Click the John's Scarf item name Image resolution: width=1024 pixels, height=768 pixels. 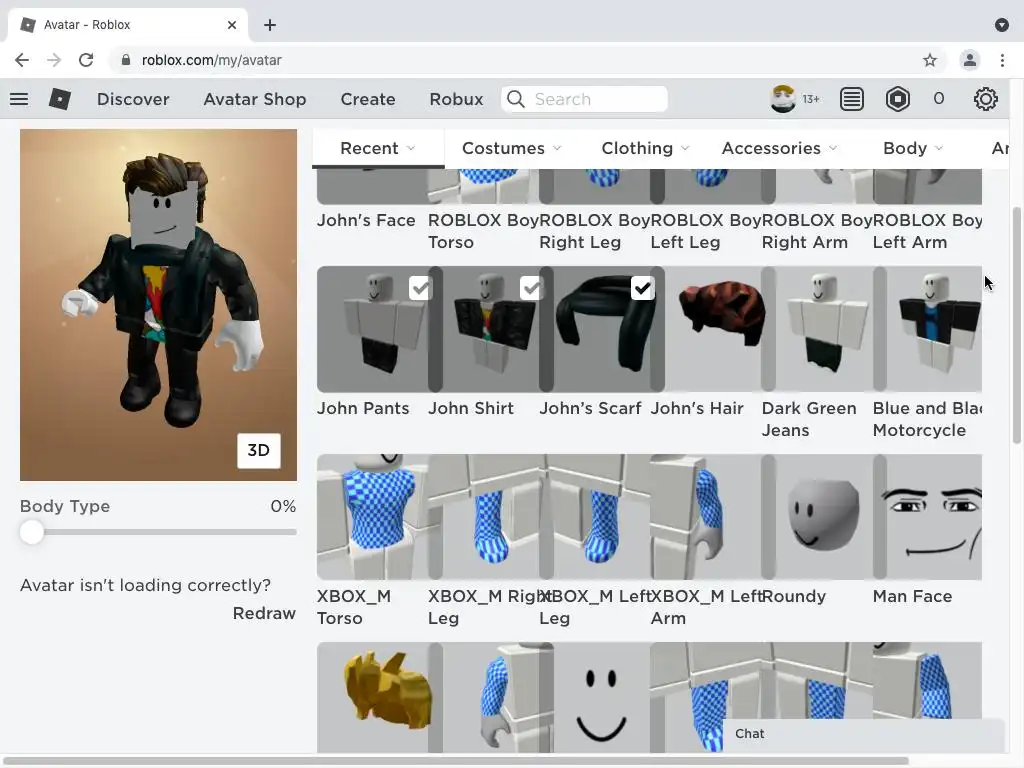(x=590, y=408)
